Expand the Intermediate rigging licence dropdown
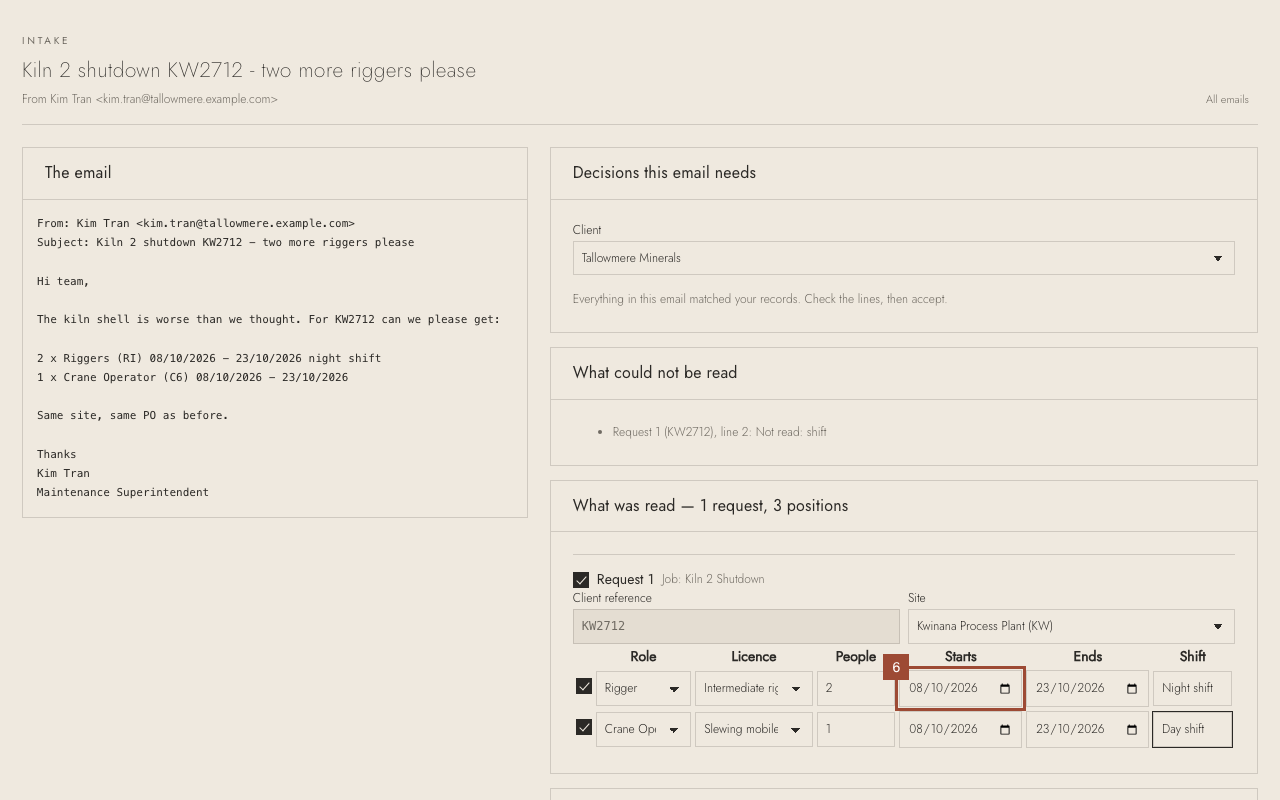1280x800 pixels. click(x=753, y=688)
